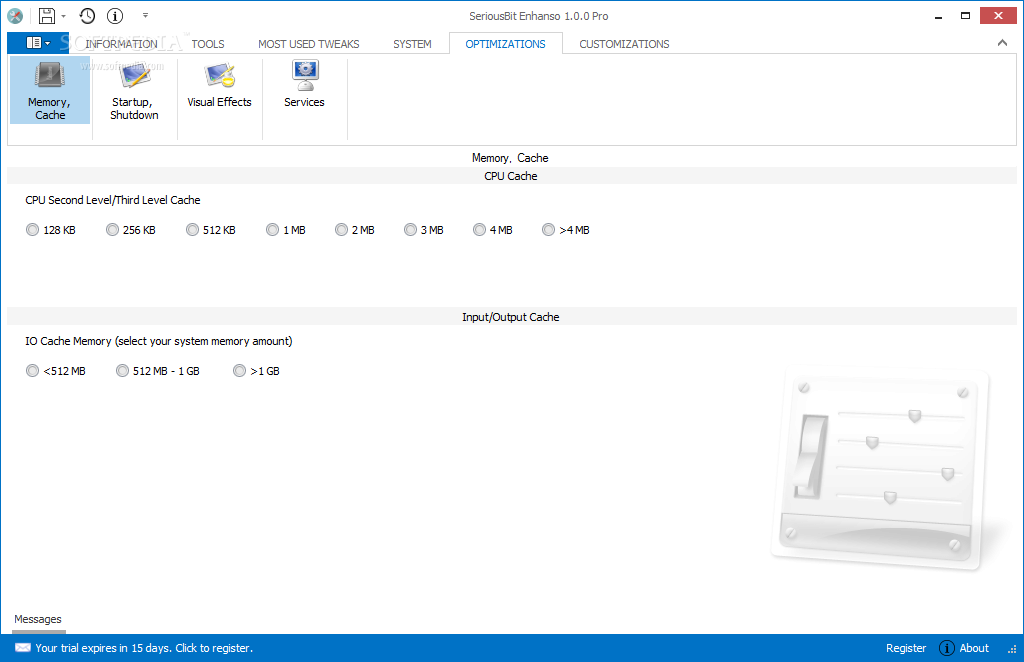1024x662 pixels.
Task: Click the envelope icon in status bar
Action: [23, 648]
